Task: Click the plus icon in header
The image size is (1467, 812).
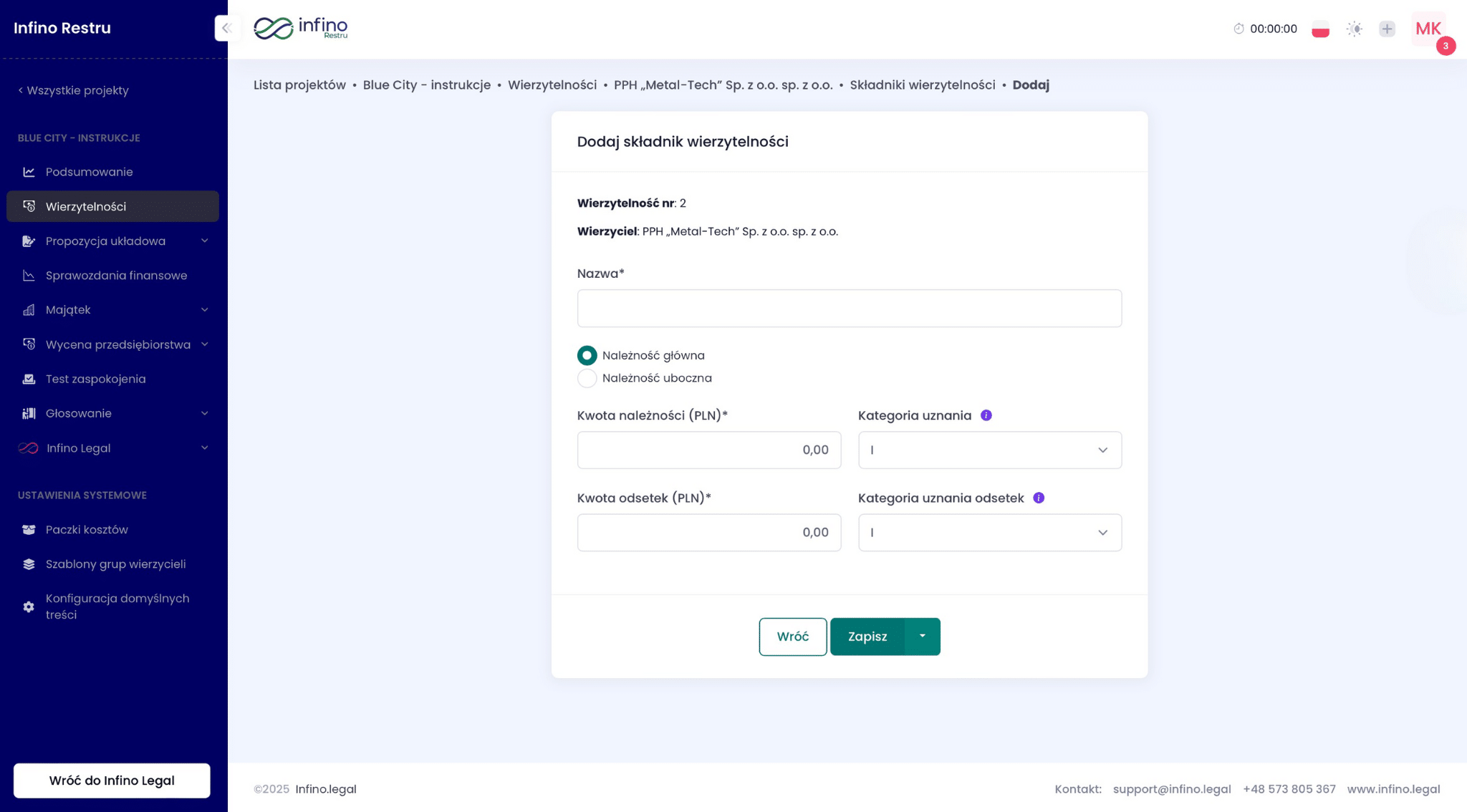Action: point(1387,29)
